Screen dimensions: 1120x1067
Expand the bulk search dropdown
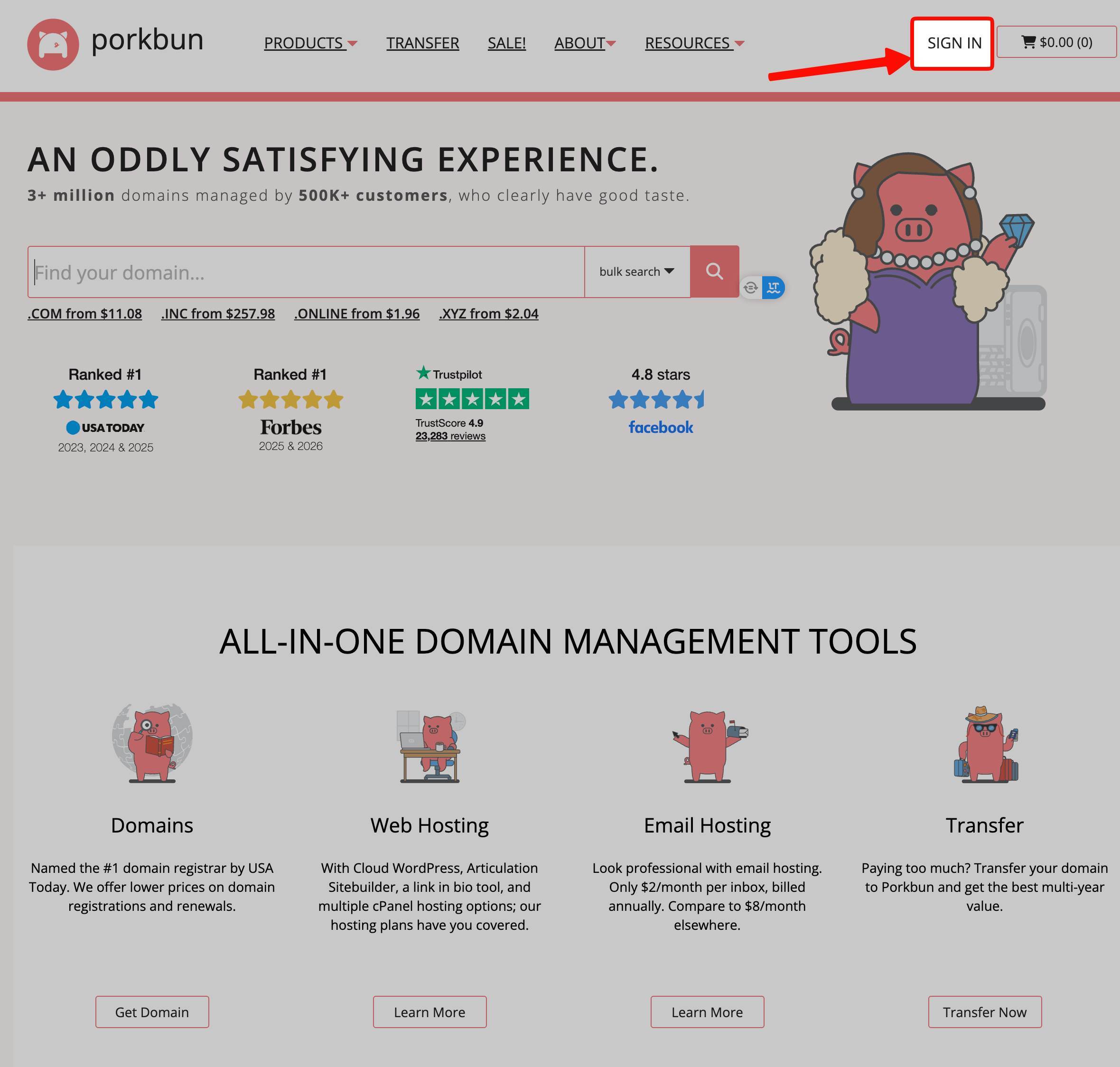click(x=636, y=271)
